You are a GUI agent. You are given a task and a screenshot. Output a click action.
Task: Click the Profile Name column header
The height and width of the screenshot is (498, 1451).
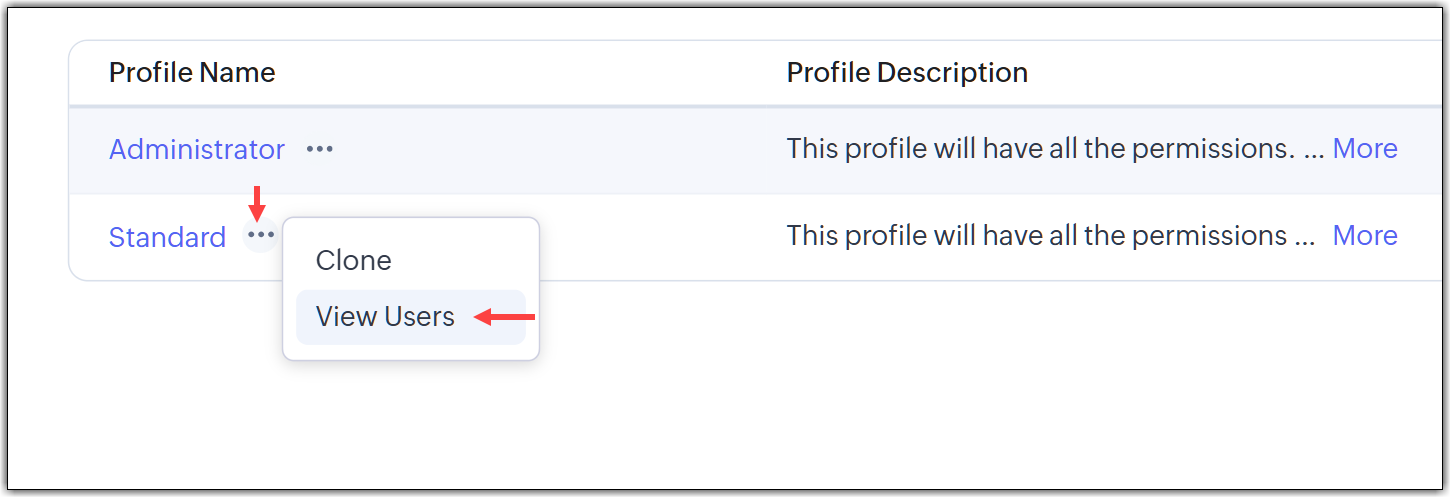192,72
